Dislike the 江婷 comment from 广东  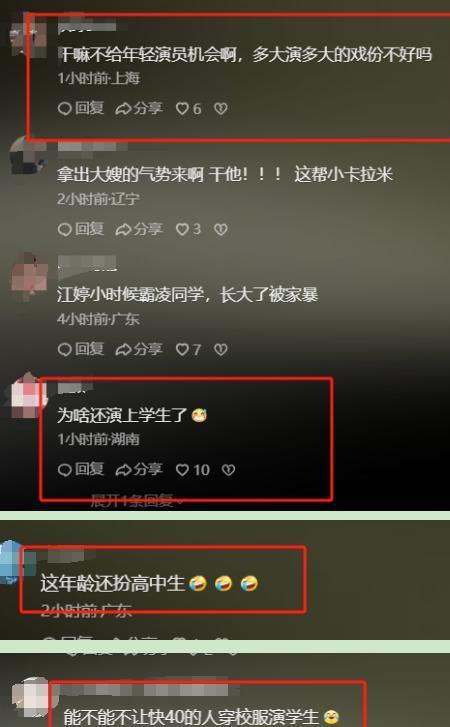[x=221, y=349]
